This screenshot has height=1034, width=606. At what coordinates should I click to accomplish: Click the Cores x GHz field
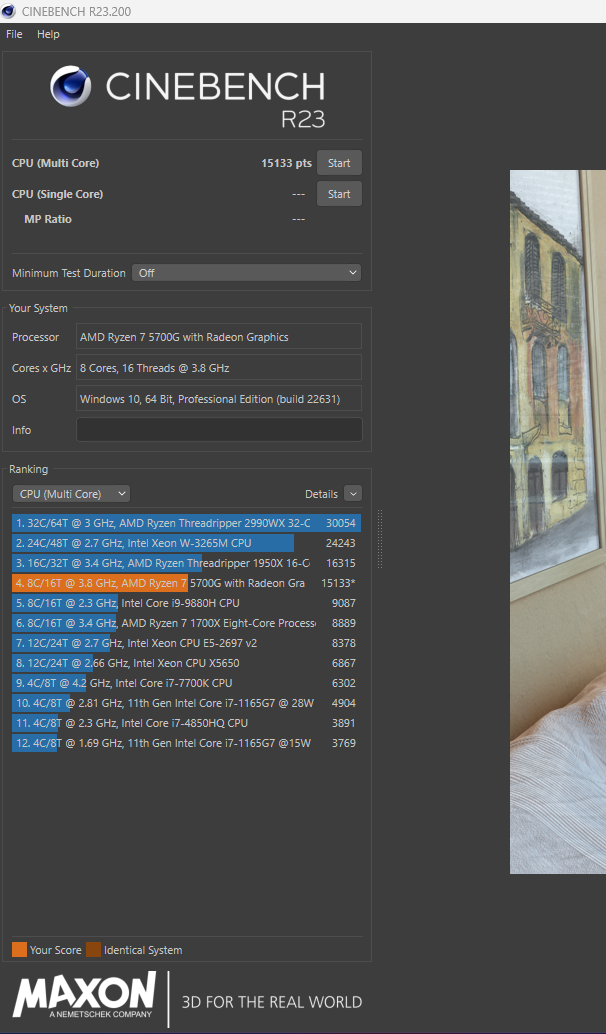[219, 368]
